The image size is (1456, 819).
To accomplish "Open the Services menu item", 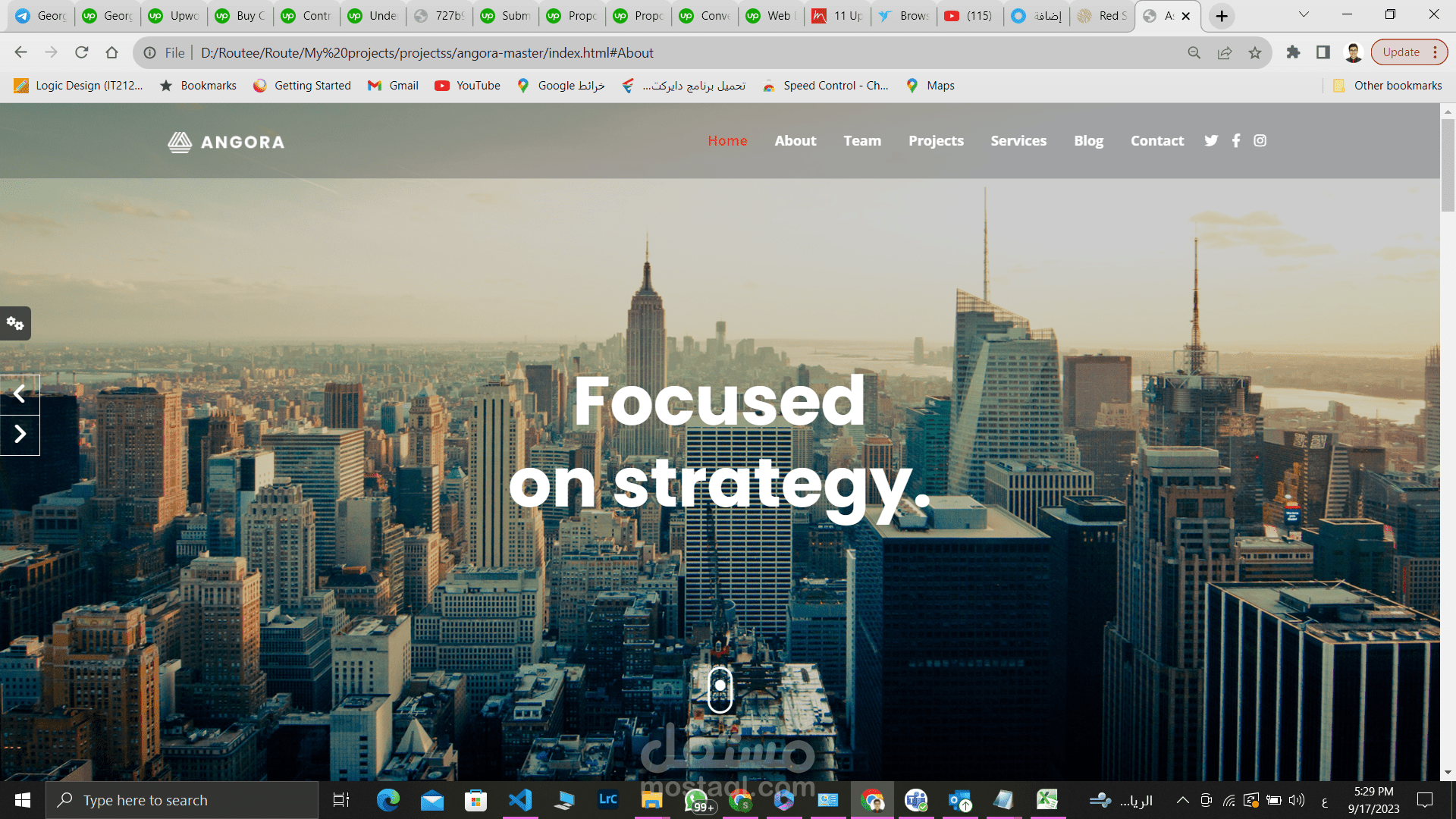I will pyautogui.click(x=1018, y=141).
